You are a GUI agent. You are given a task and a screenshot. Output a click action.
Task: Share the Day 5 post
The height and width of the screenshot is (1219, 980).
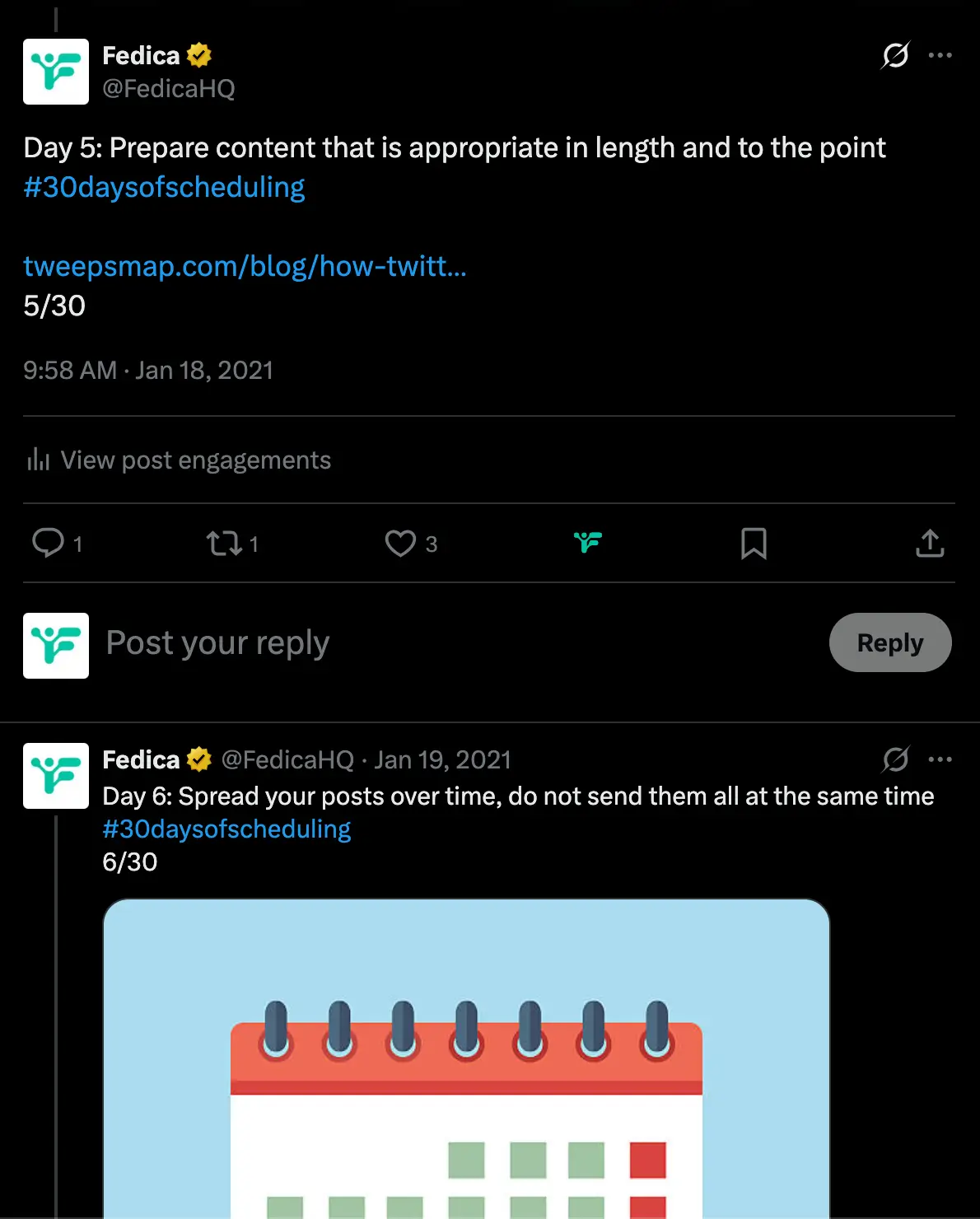pos(930,543)
